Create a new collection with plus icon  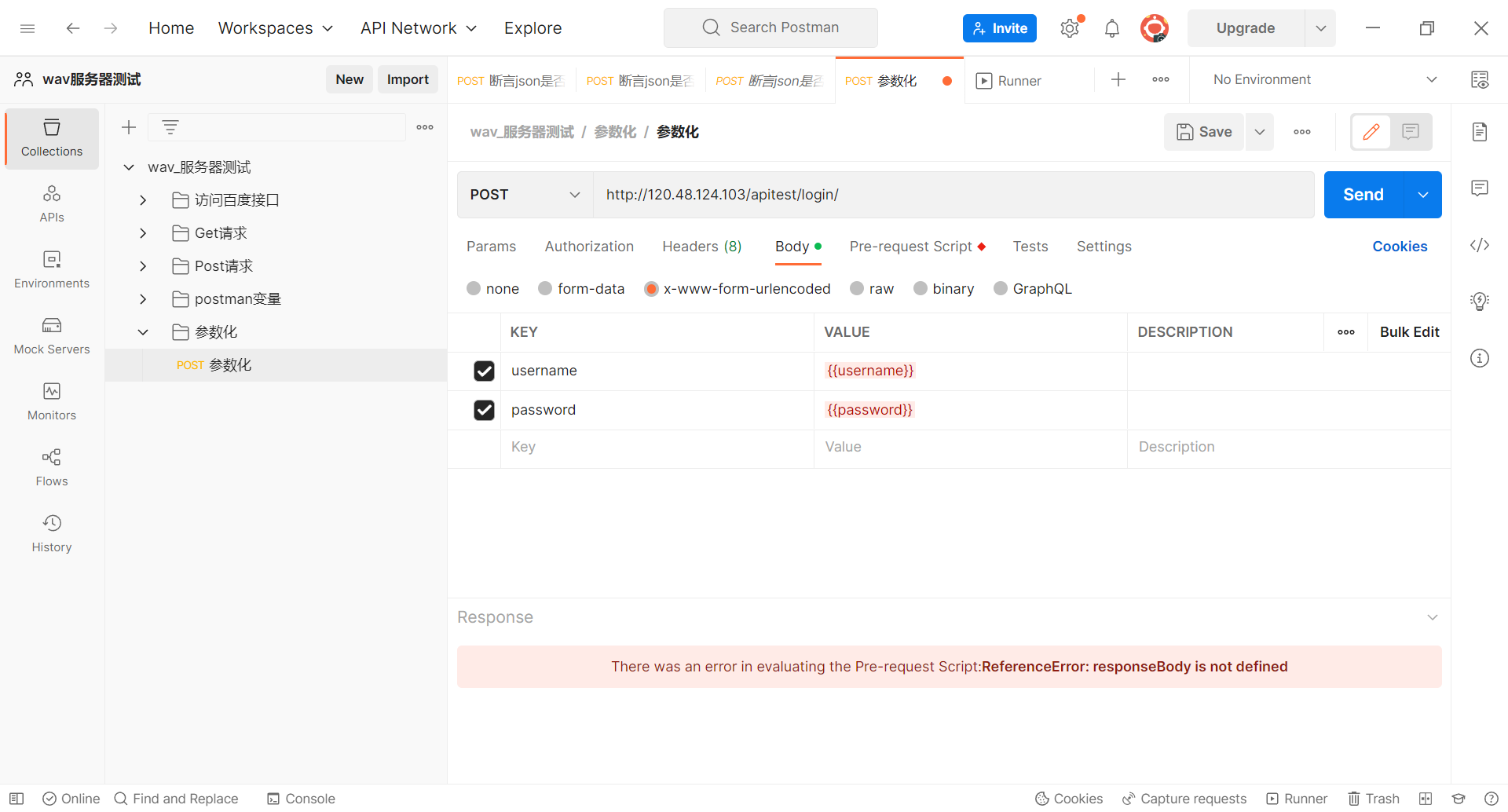coord(129,127)
